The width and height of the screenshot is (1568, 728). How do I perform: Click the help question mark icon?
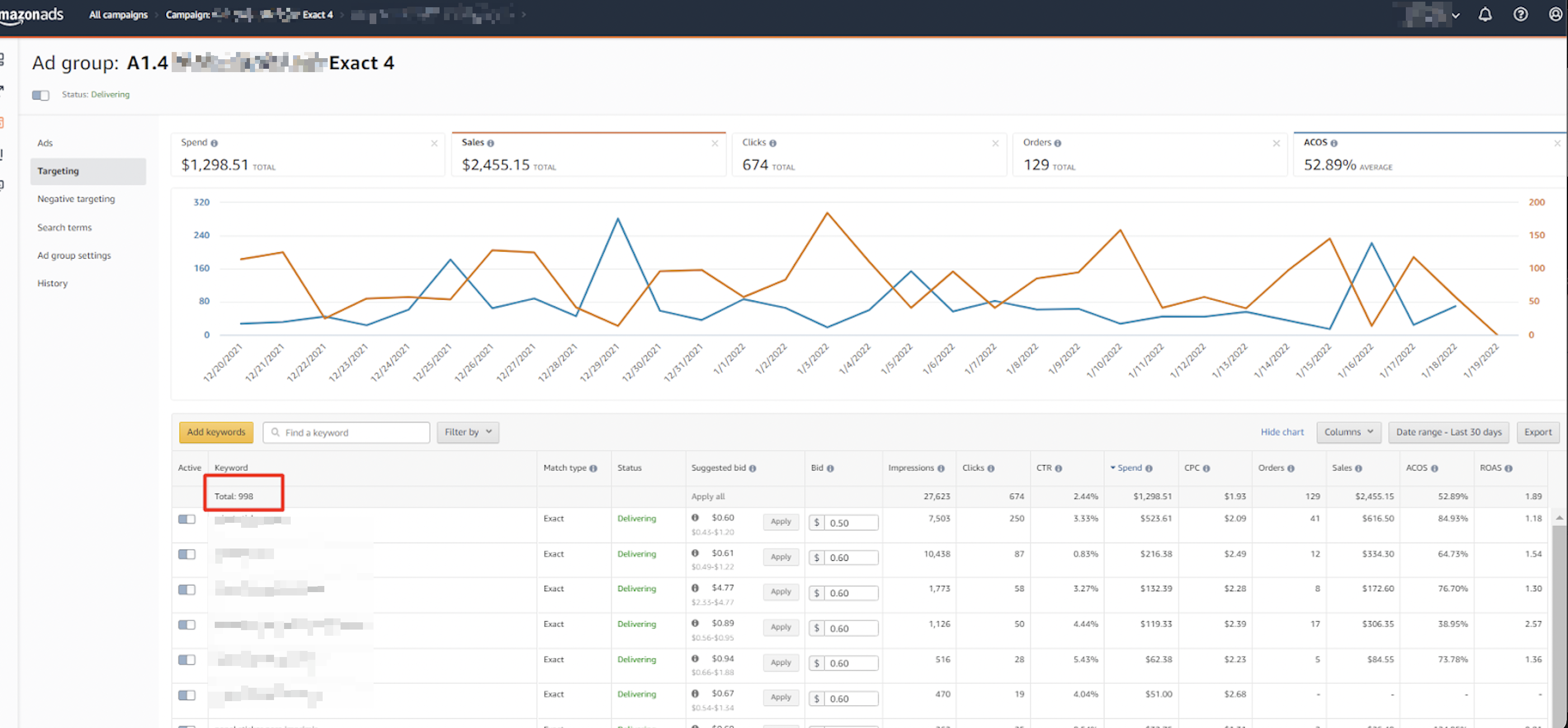click(x=1520, y=14)
